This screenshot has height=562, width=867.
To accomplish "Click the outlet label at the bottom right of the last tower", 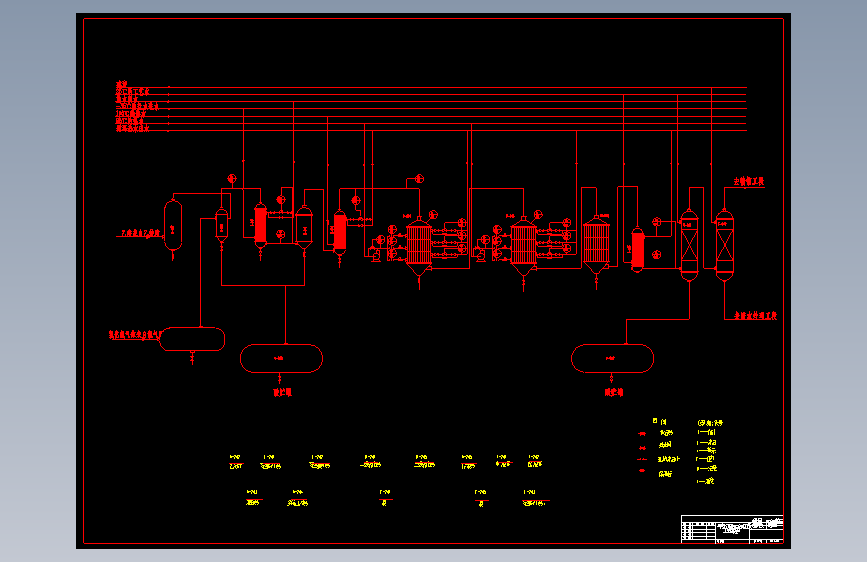I will pyautogui.click(x=755, y=315).
